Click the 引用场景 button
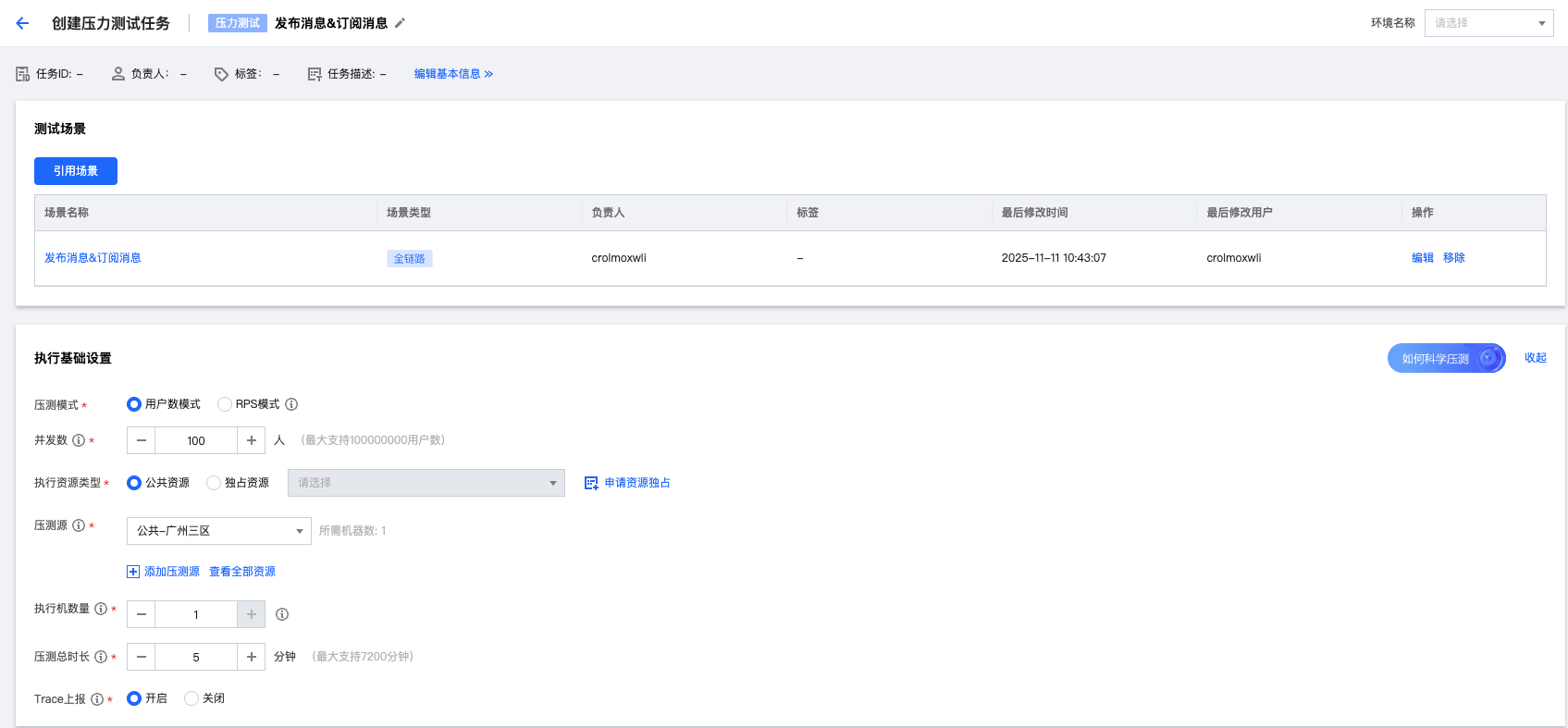This screenshot has height=728, width=1568. [76, 171]
